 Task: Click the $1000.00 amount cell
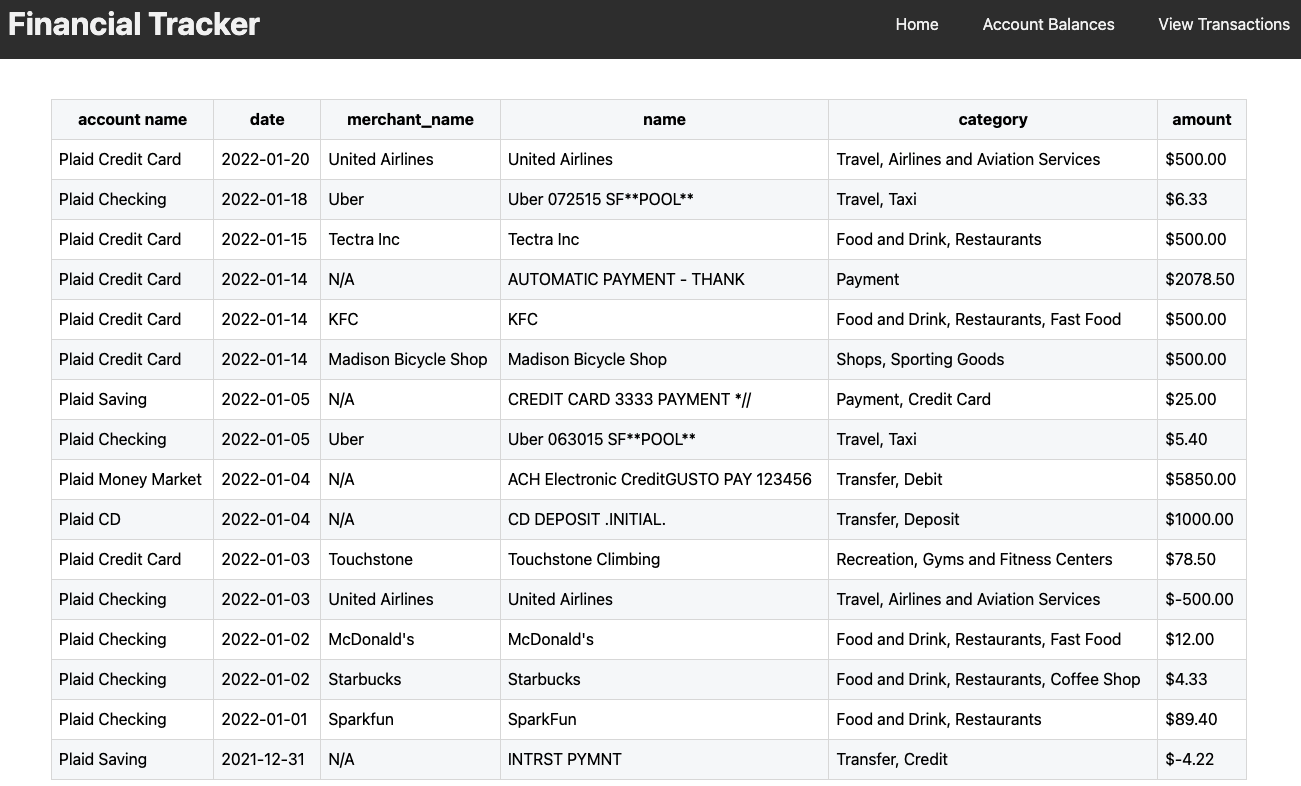1202,519
